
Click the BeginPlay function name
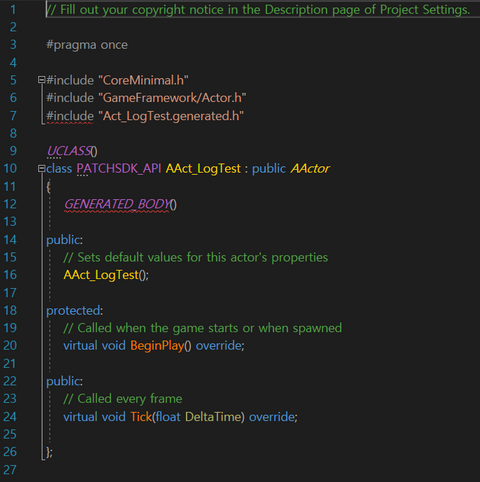(x=157, y=346)
